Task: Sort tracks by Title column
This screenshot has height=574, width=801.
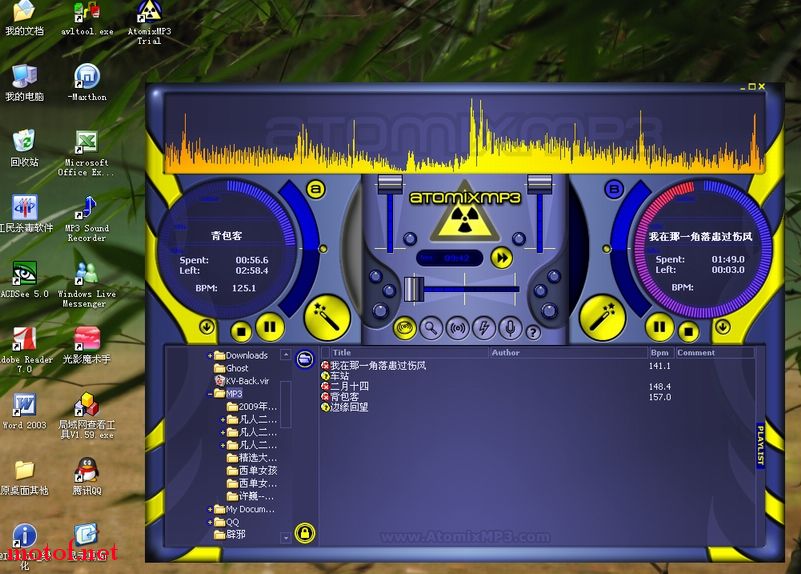Action: pyautogui.click(x=410, y=352)
